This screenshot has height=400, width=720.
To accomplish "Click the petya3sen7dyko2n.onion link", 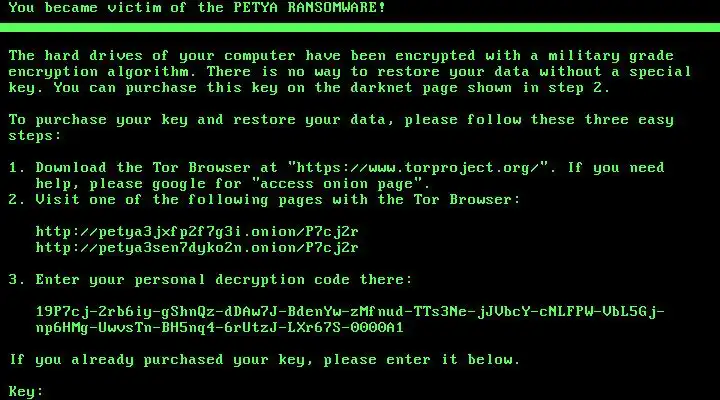I will 197,248.
